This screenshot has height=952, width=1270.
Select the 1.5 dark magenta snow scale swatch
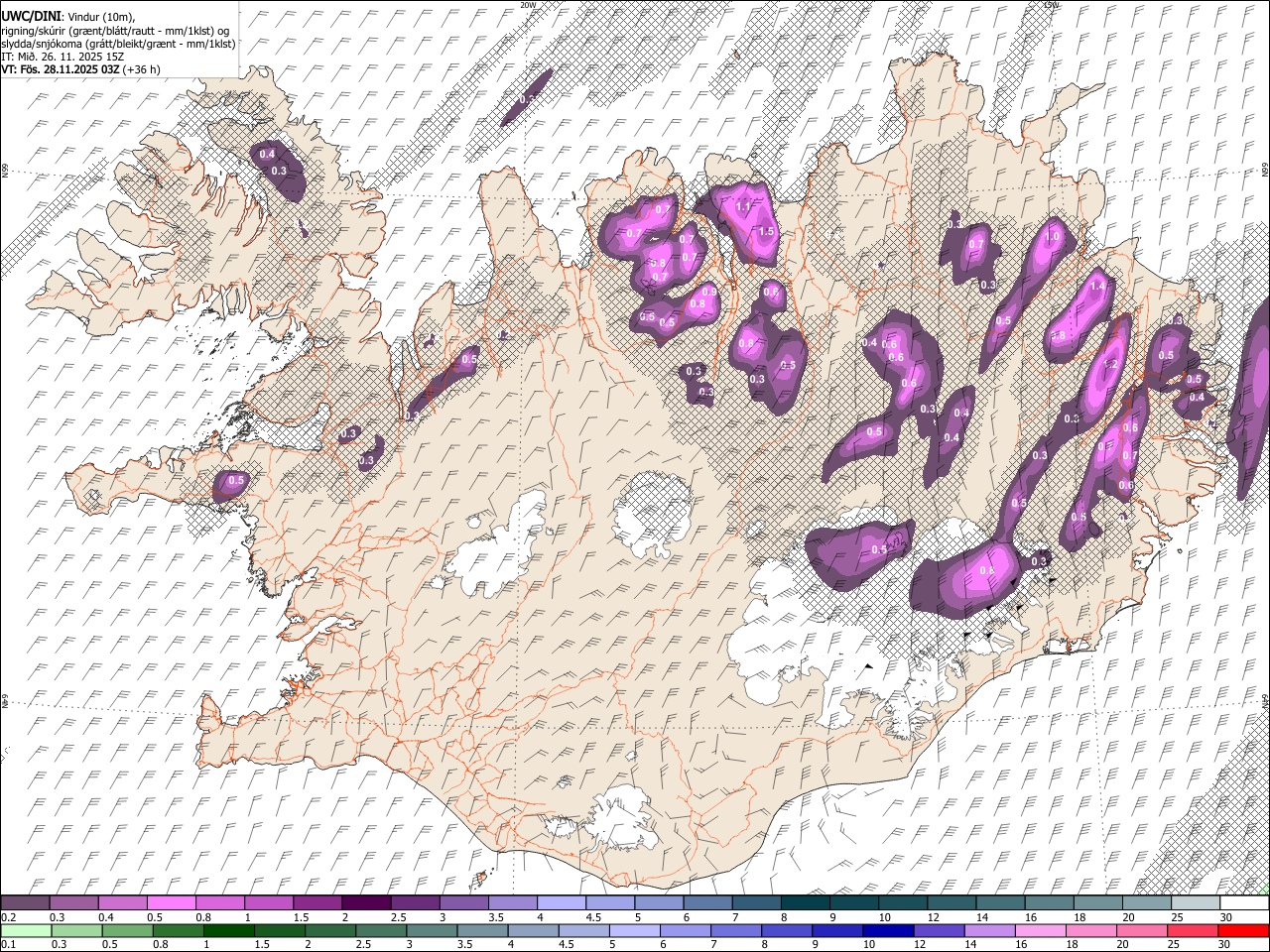pyautogui.click(x=317, y=903)
